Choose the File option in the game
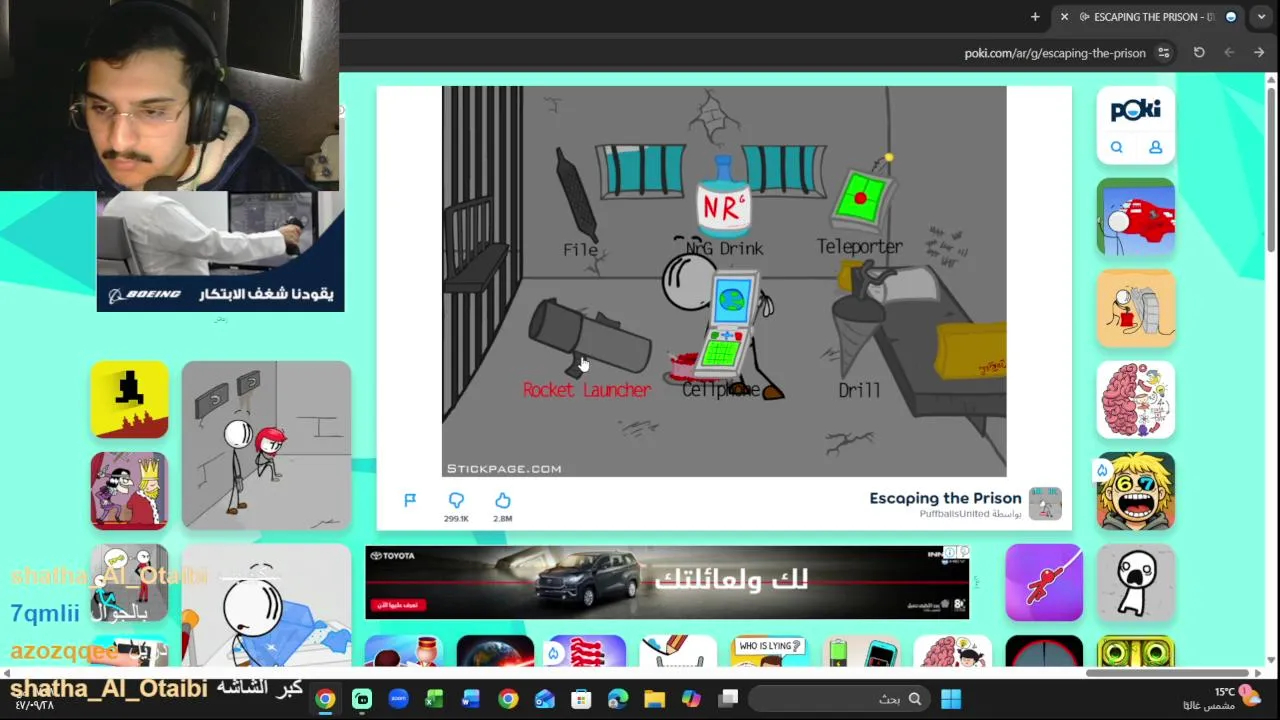The image size is (1280, 720). [579, 205]
